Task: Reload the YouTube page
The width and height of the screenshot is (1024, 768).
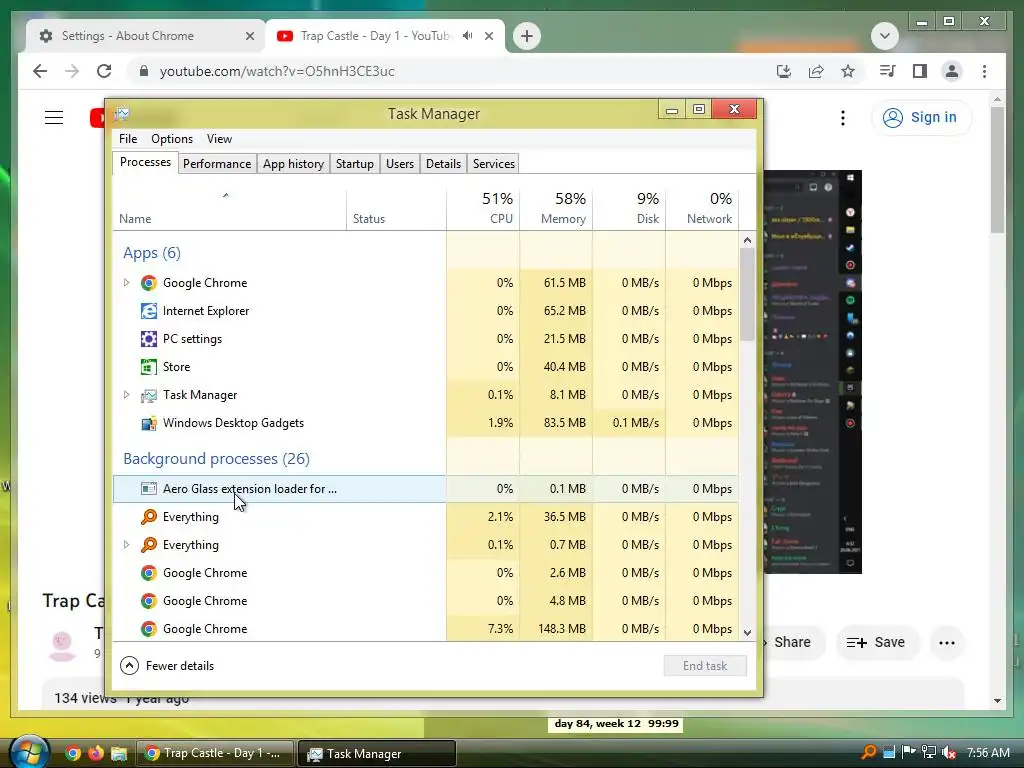Action: pyautogui.click(x=104, y=71)
